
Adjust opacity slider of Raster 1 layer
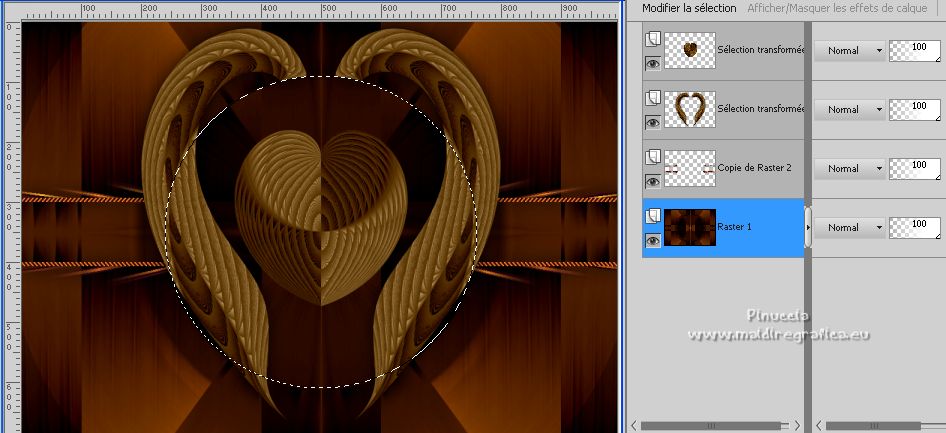tap(915, 228)
